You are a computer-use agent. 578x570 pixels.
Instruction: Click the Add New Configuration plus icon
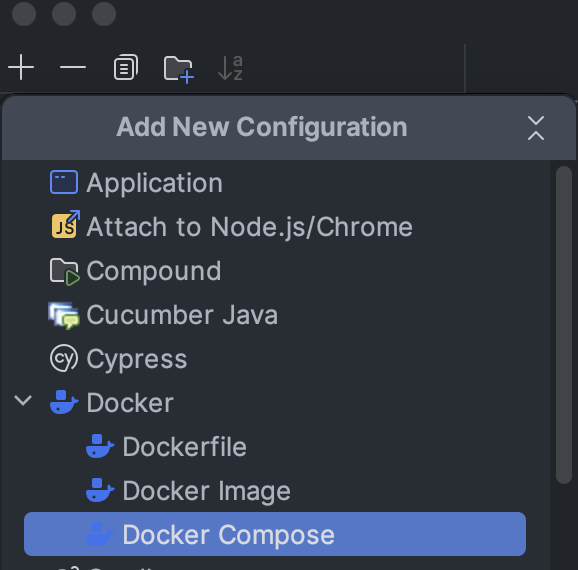pos(21,67)
